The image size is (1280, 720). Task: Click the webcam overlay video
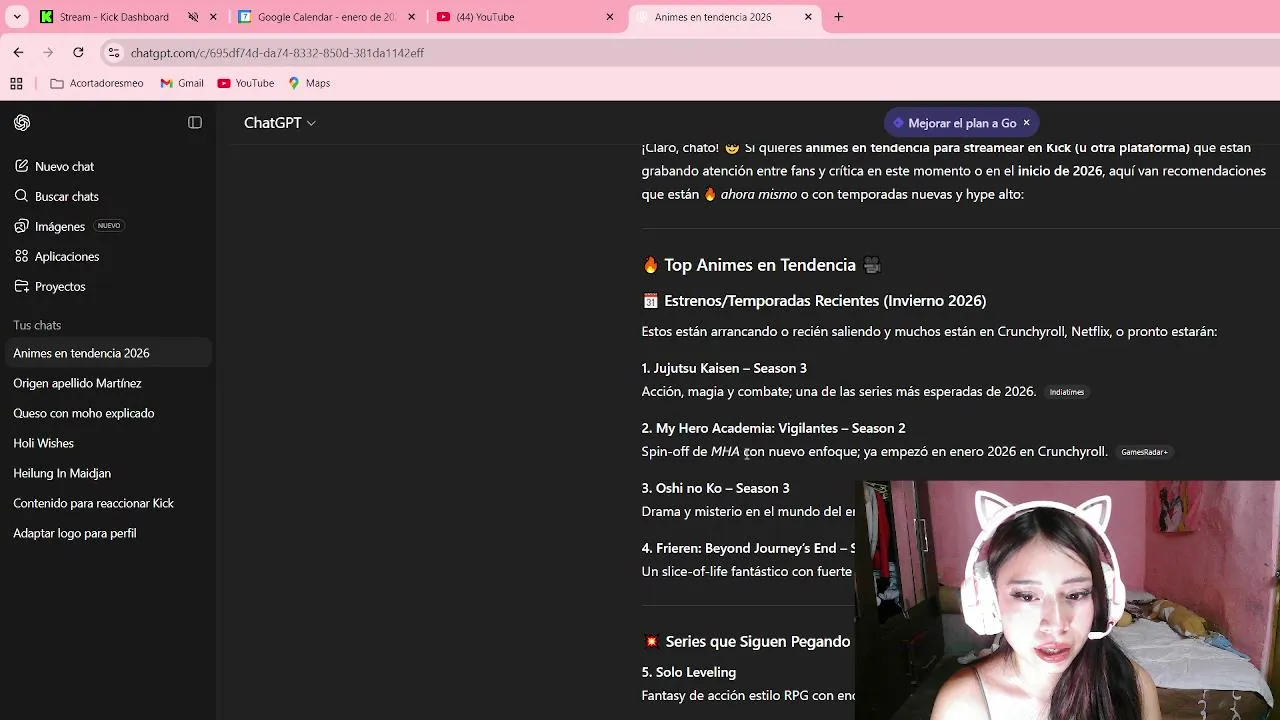[1067, 600]
